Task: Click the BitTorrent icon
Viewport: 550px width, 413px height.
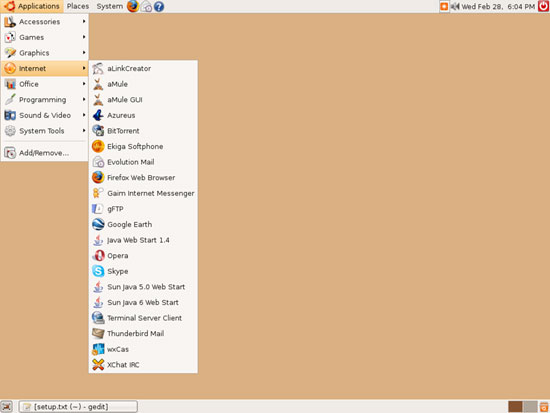Action: [98, 131]
